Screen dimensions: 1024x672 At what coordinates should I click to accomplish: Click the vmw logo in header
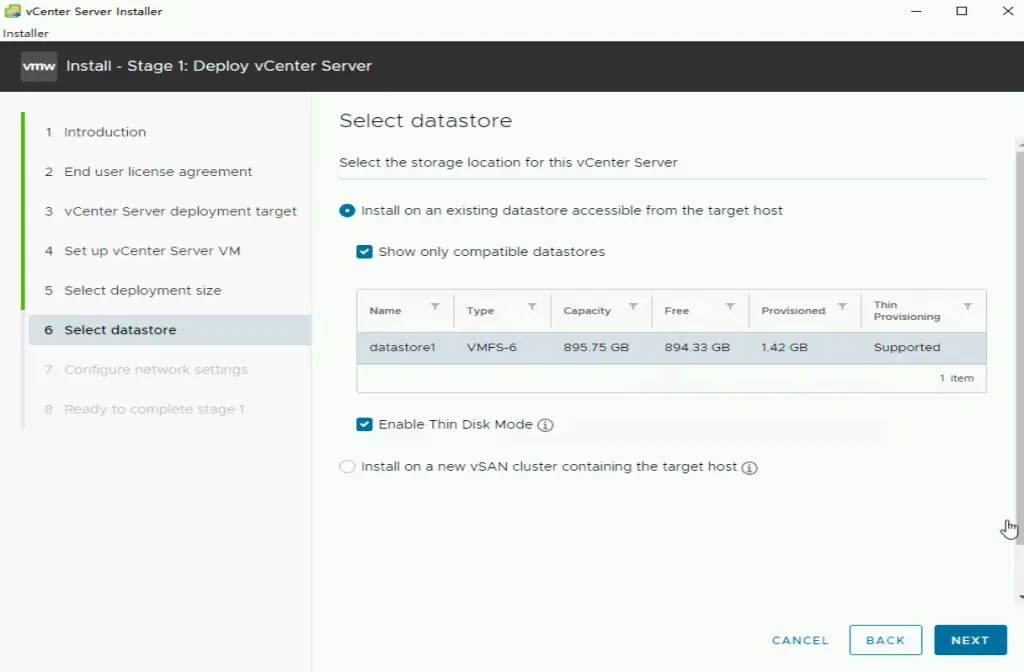tap(39, 66)
